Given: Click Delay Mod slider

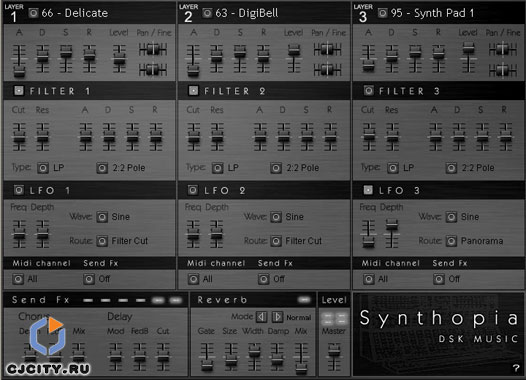Looking at the screenshot, I should 116,357.
